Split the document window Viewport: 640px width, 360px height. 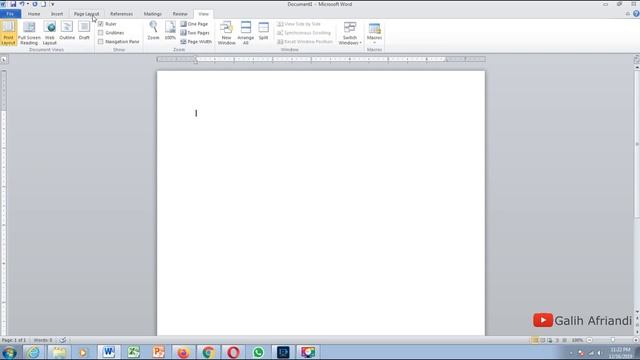click(x=263, y=31)
